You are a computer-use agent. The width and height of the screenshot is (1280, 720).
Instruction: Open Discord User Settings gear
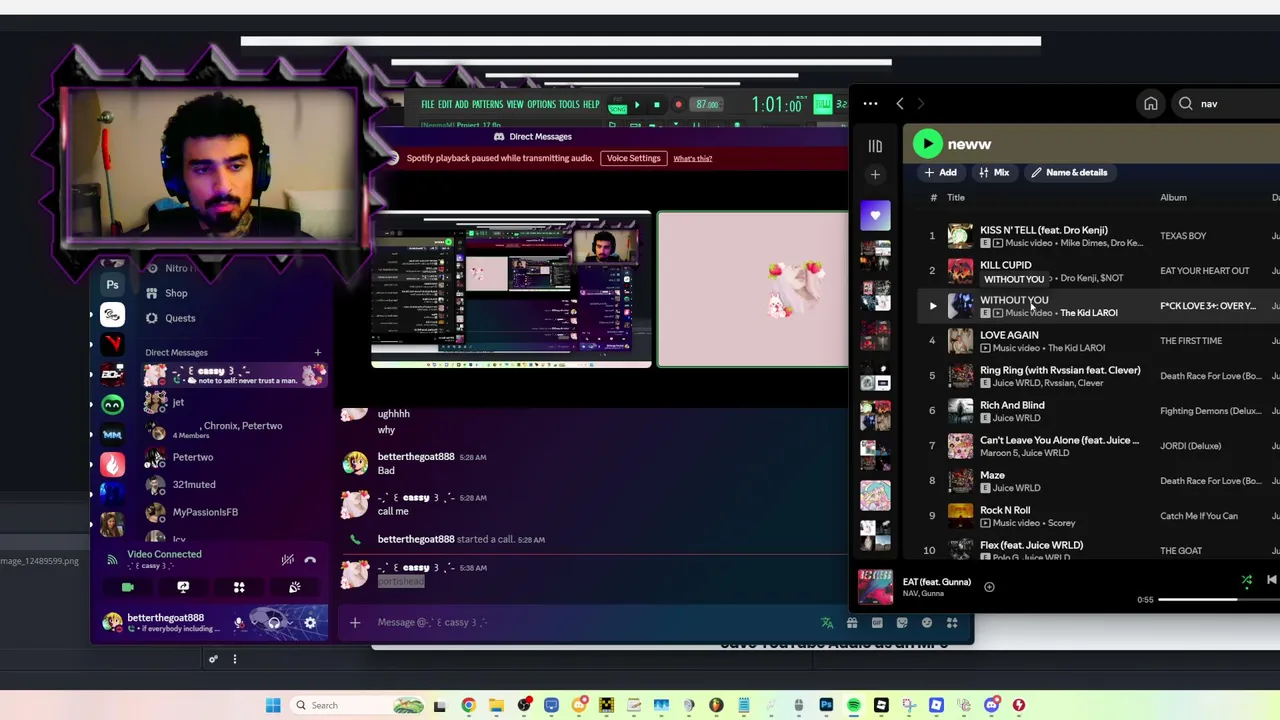[310, 623]
